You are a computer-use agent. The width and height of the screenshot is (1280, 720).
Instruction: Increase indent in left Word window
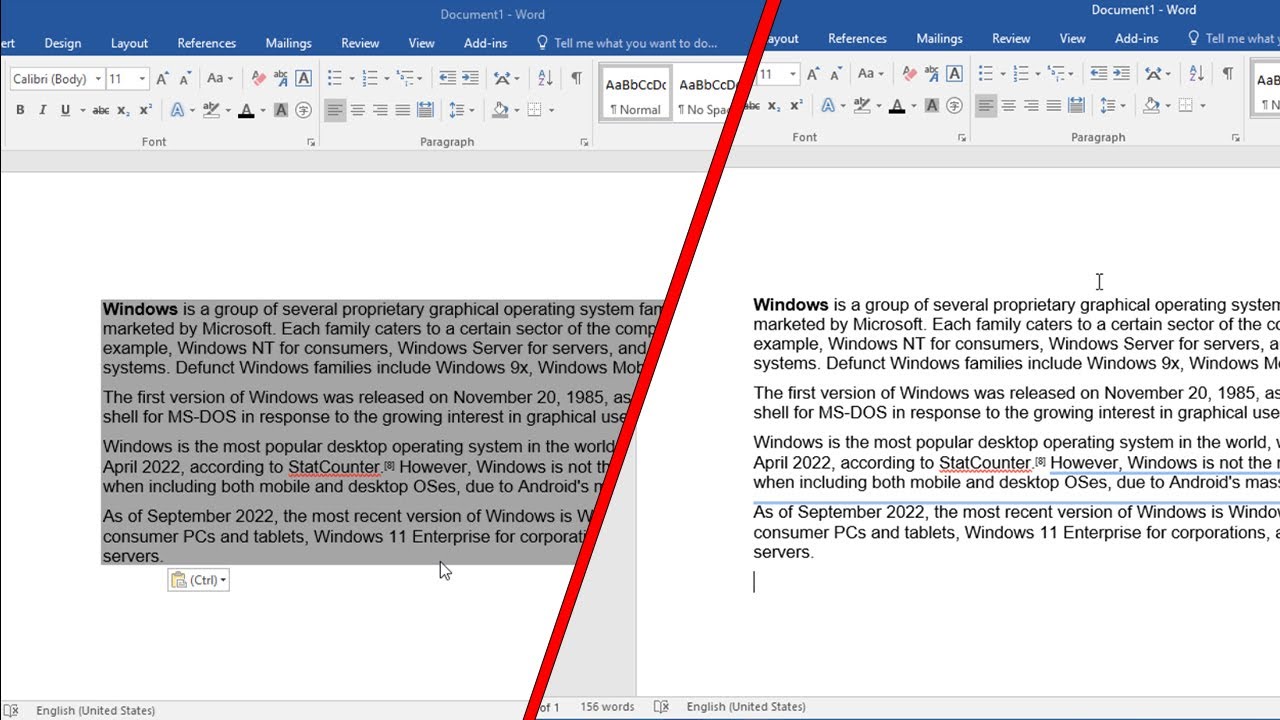coord(470,78)
